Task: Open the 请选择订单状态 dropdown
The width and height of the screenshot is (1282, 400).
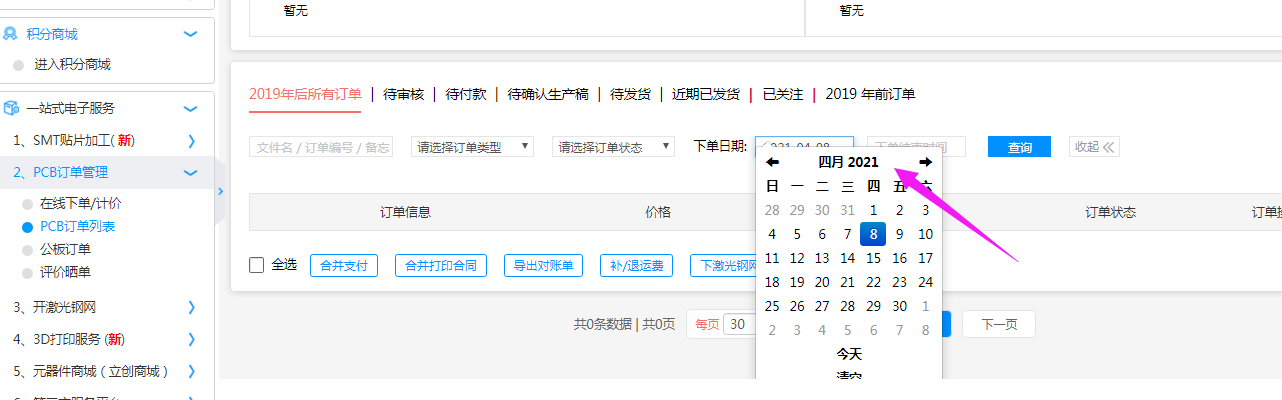Action: [x=613, y=147]
